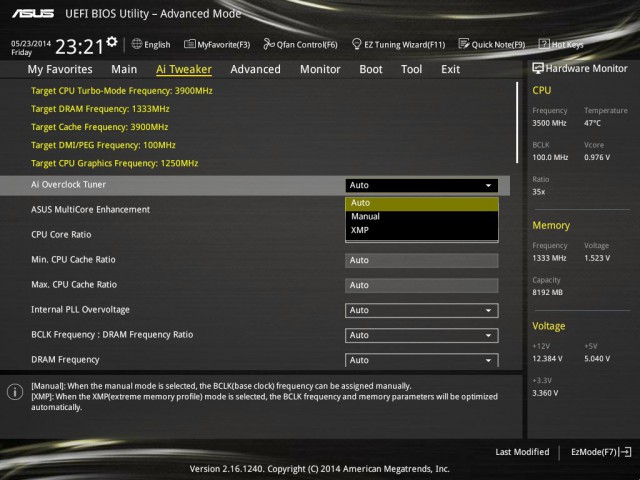Click the EzMode exit arrow icon
The width and height of the screenshot is (640, 480).
(625, 452)
